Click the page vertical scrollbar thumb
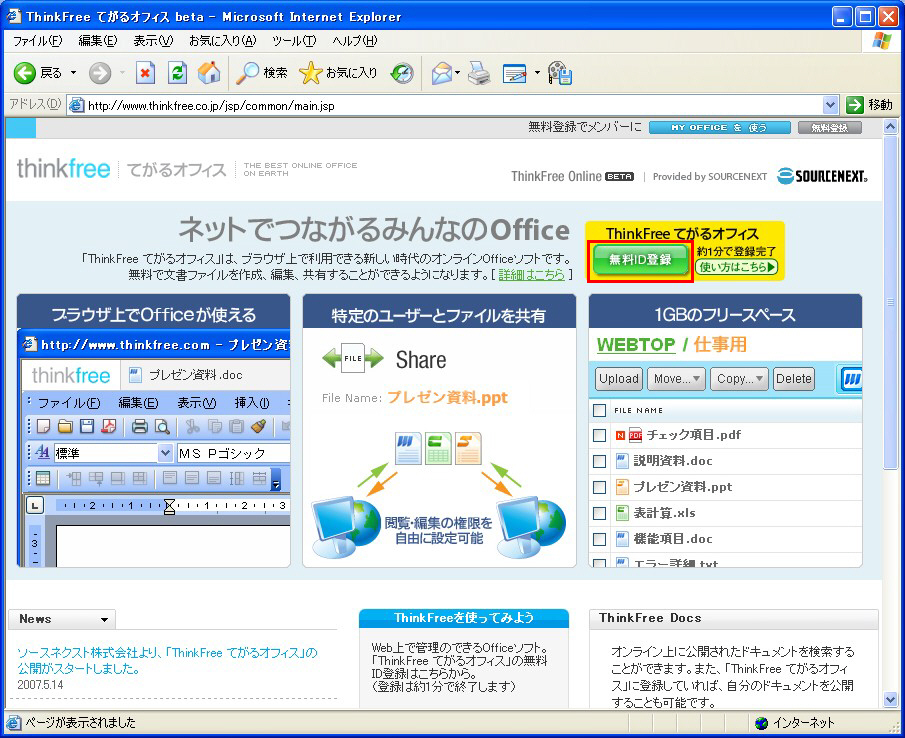 coord(891,305)
